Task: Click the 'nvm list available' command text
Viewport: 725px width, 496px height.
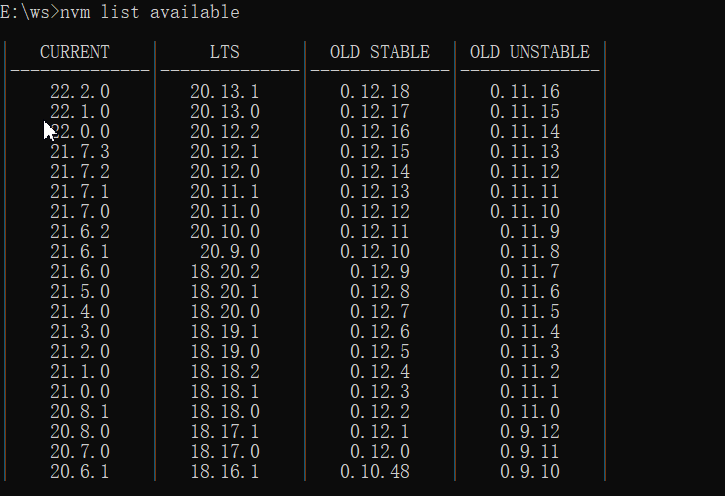Action: pyautogui.click(x=150, y=12)
